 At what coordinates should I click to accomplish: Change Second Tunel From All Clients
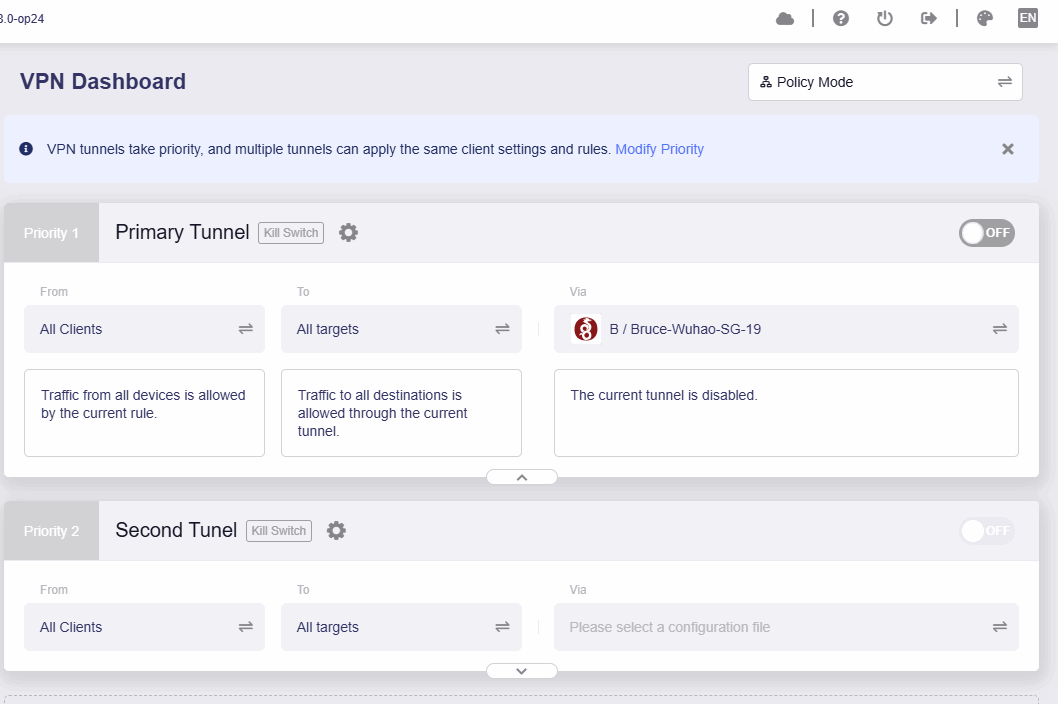coord(144,627)
